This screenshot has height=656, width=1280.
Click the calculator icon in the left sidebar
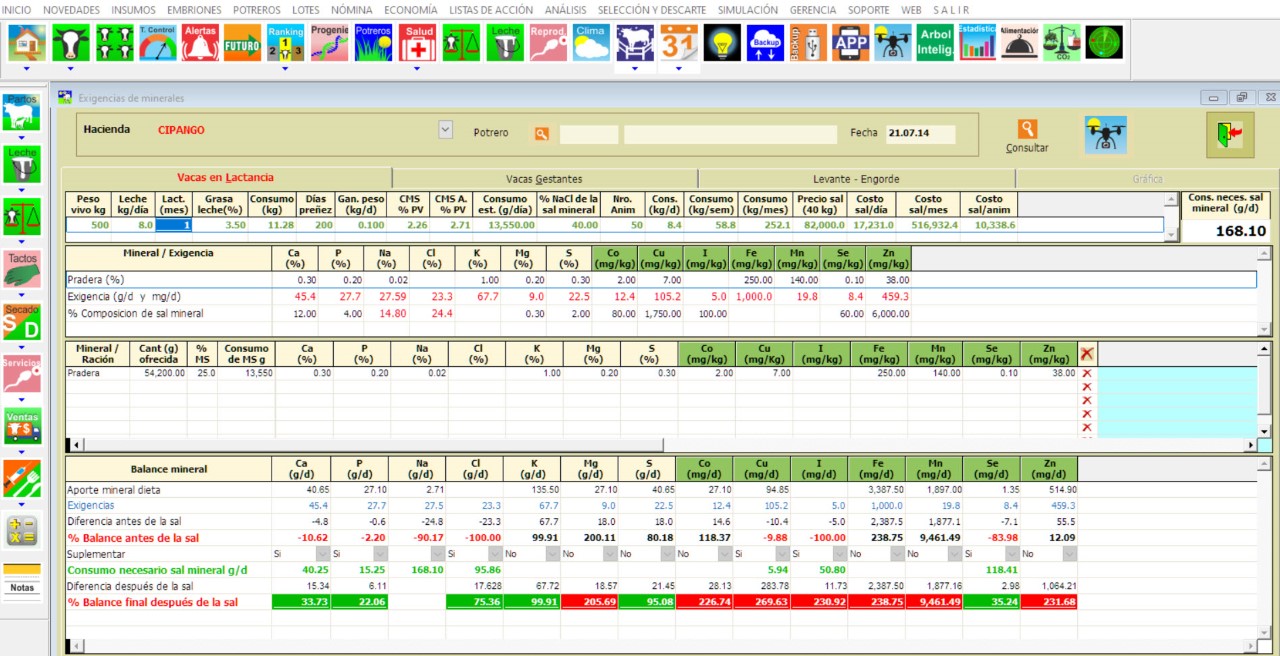(21, 530)
